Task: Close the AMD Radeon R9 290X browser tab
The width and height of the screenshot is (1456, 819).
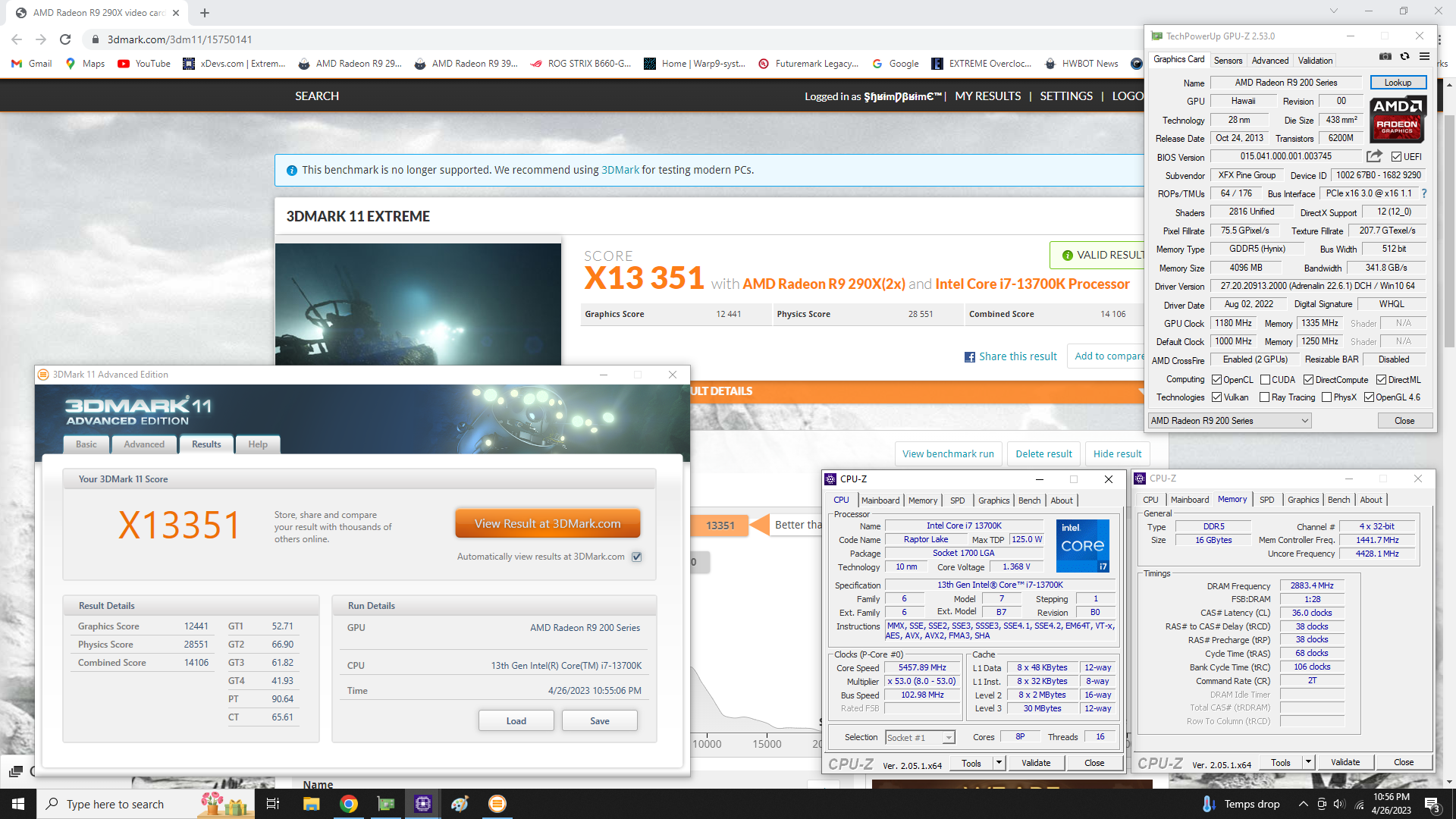Action: pyautogui.click(x=176, y=13)
